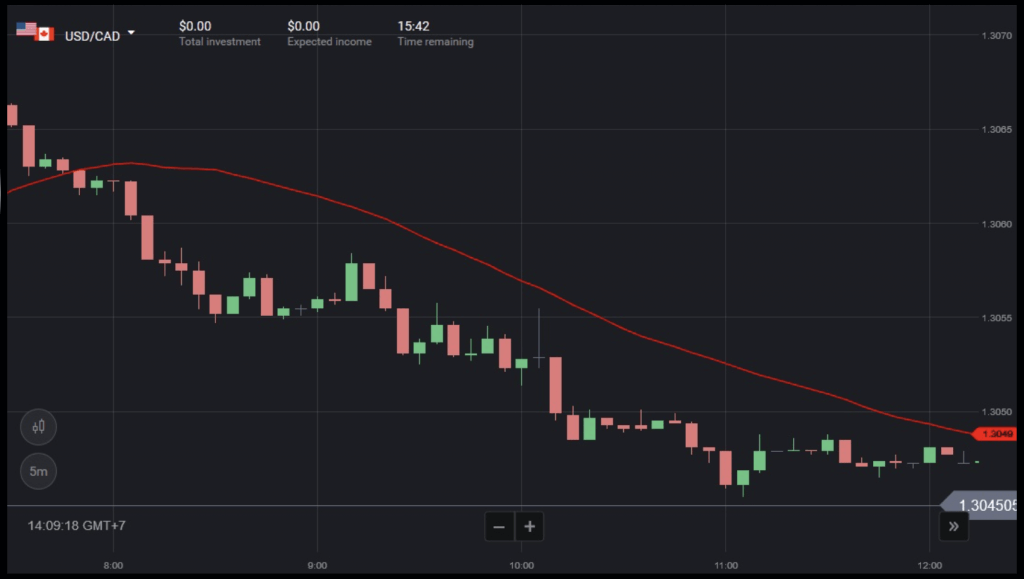
Task: Click the 1.3065 price axis label
Action: click(x=997, y=129)
